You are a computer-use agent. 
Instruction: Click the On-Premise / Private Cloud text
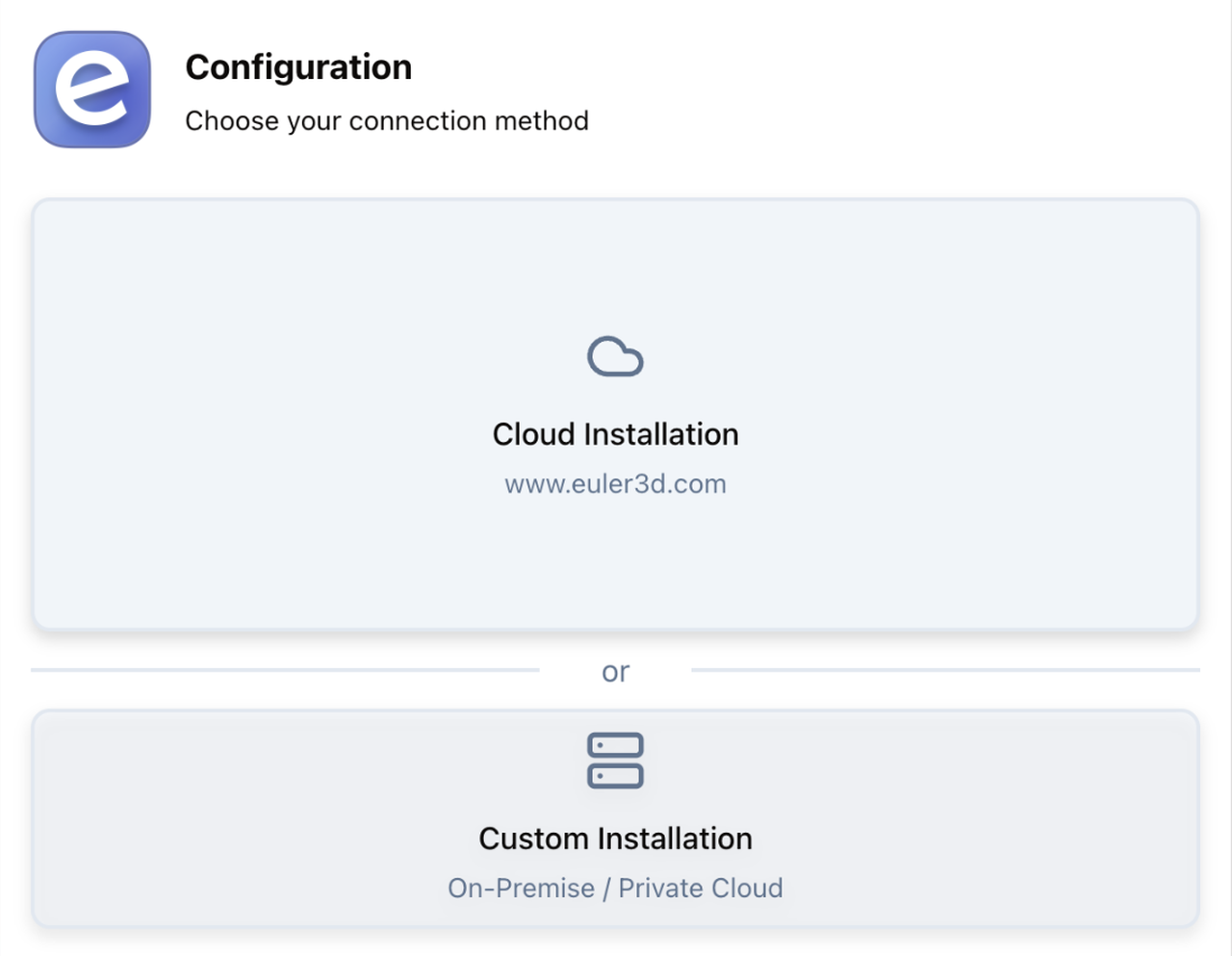pyautogui.click(x=615, y=888)
